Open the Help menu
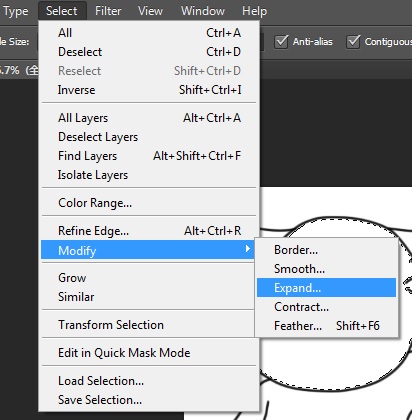The height and width of the screenshot is (420, 412). 254,11
